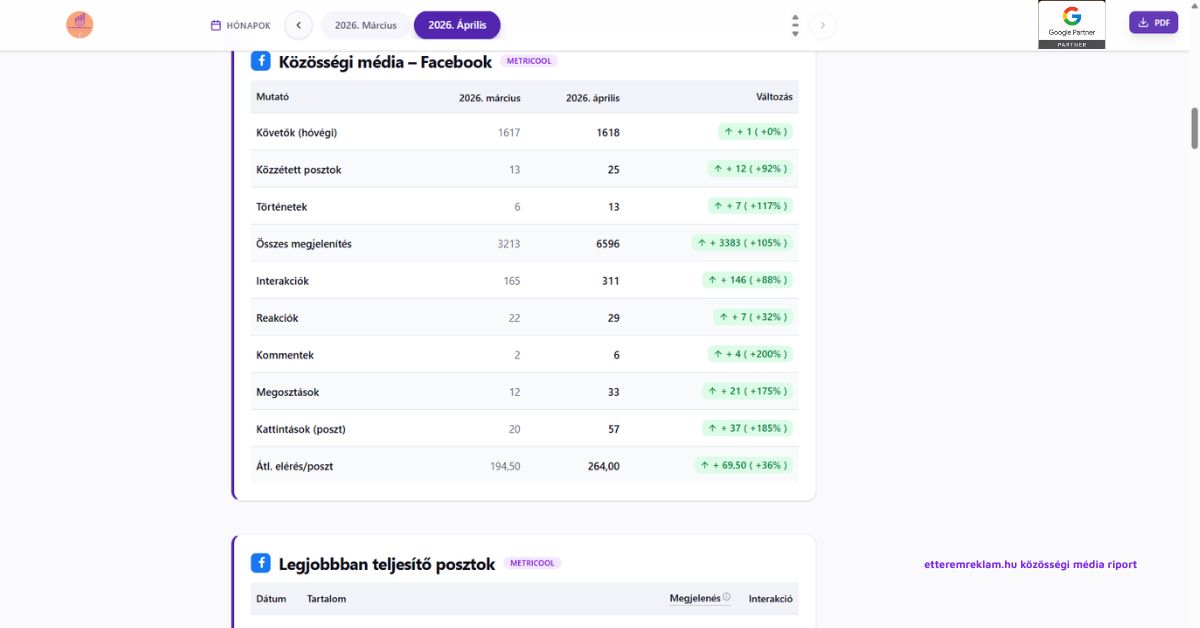This screenshot has height=628, width=1200.
Task: Select the 2026. Március tab
Action: 366,25
